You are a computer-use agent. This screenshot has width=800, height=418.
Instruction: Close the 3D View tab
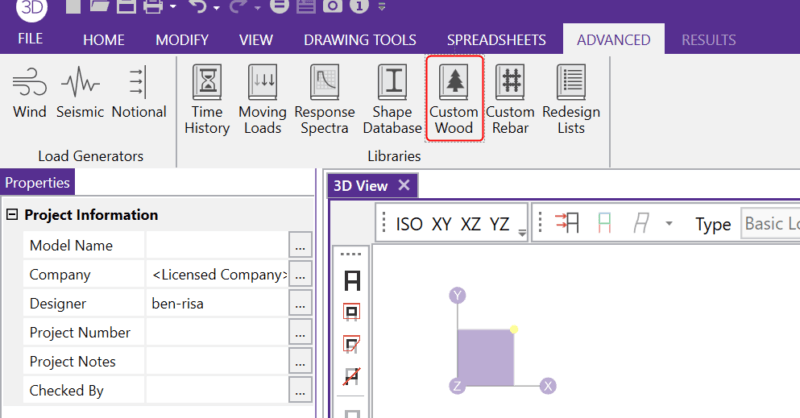click(x=404, y=185)
